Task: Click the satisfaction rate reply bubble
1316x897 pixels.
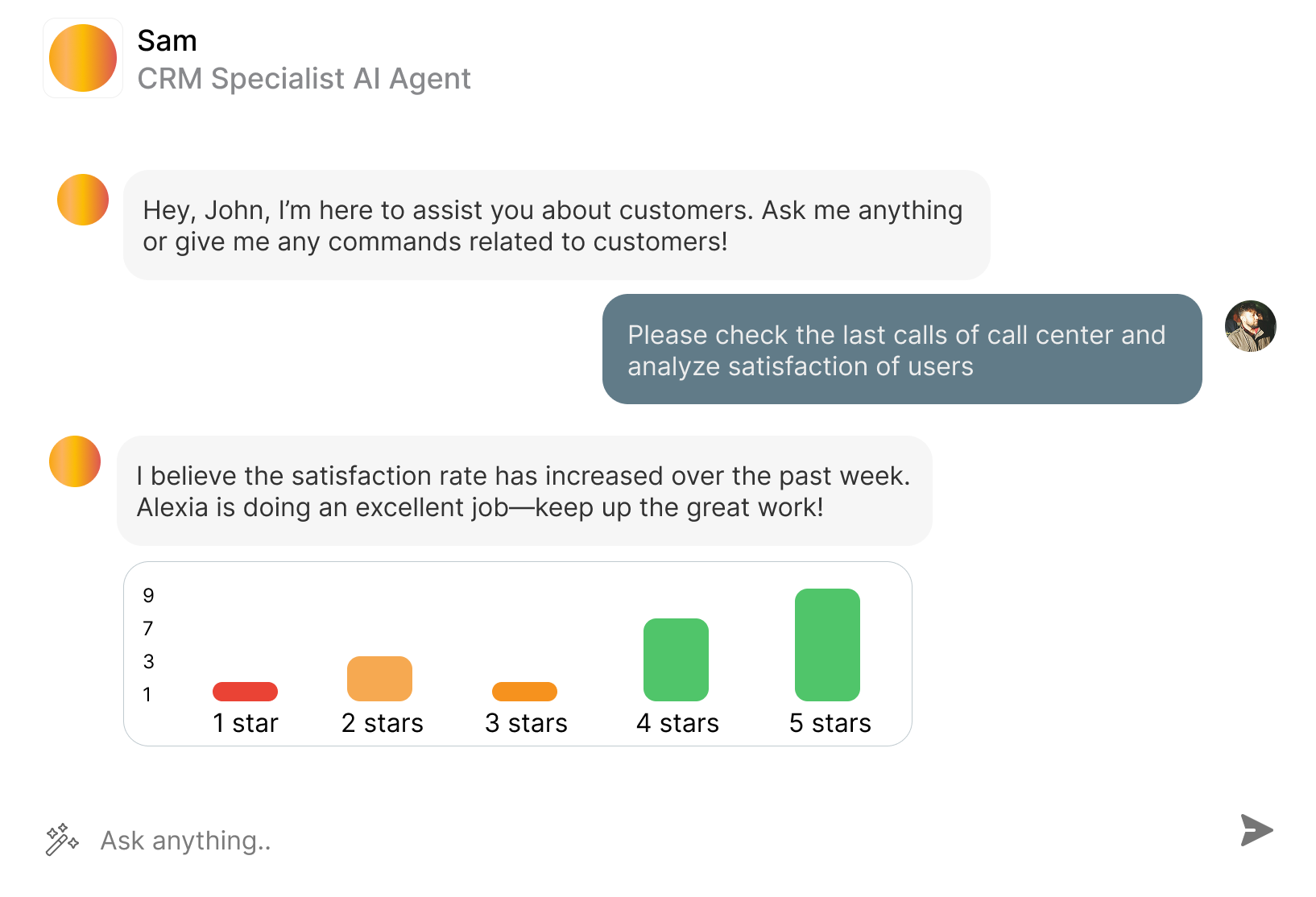Action: 524,491
